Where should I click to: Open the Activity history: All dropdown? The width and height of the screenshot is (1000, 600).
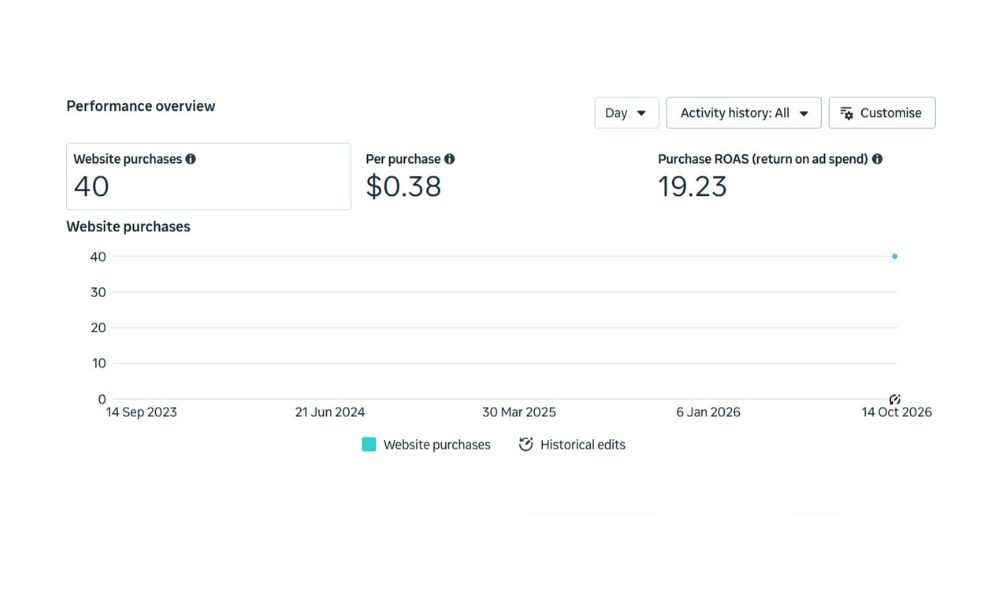(x=744, y=113)
